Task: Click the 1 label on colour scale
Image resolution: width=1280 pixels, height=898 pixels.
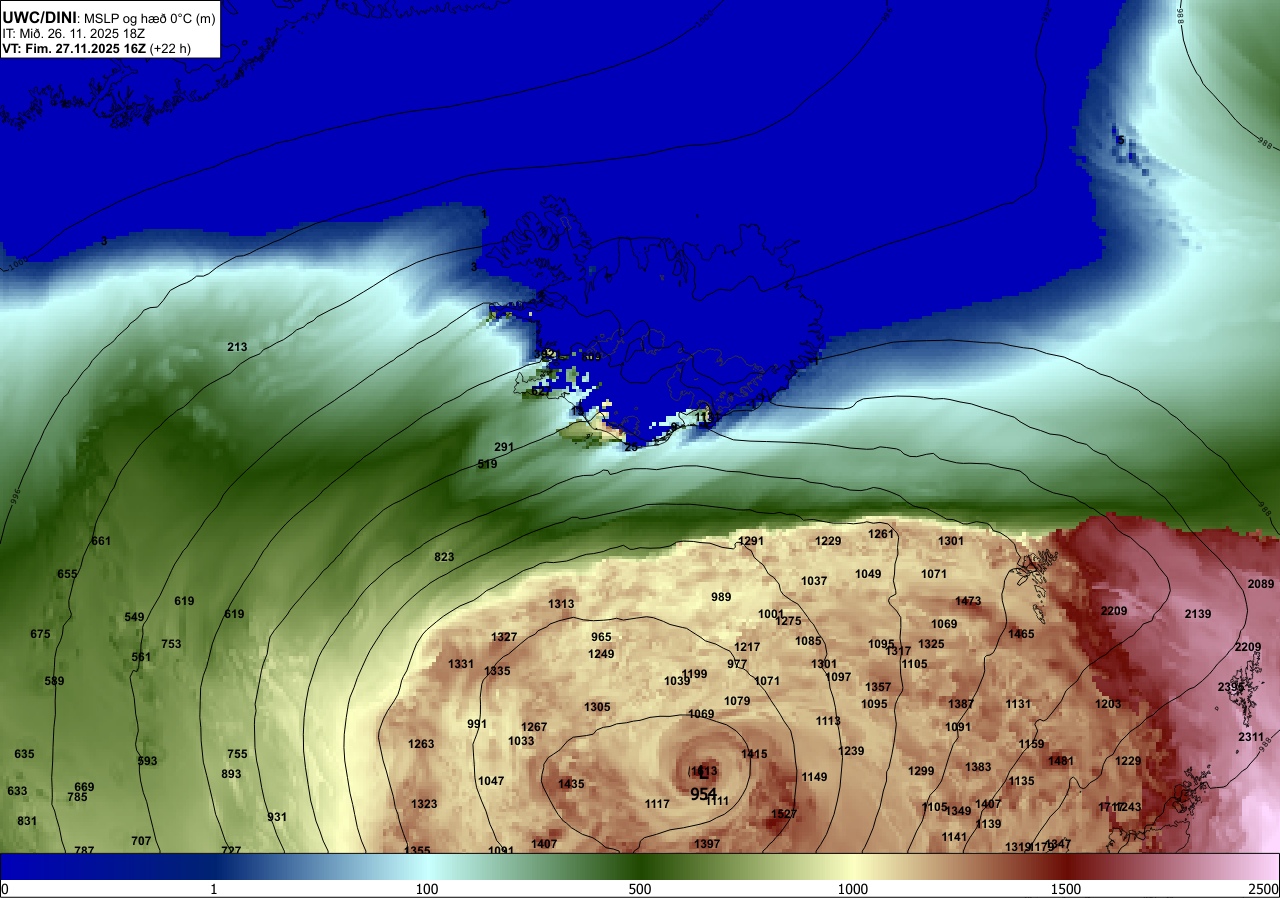Action: click(x=214, y=889)
